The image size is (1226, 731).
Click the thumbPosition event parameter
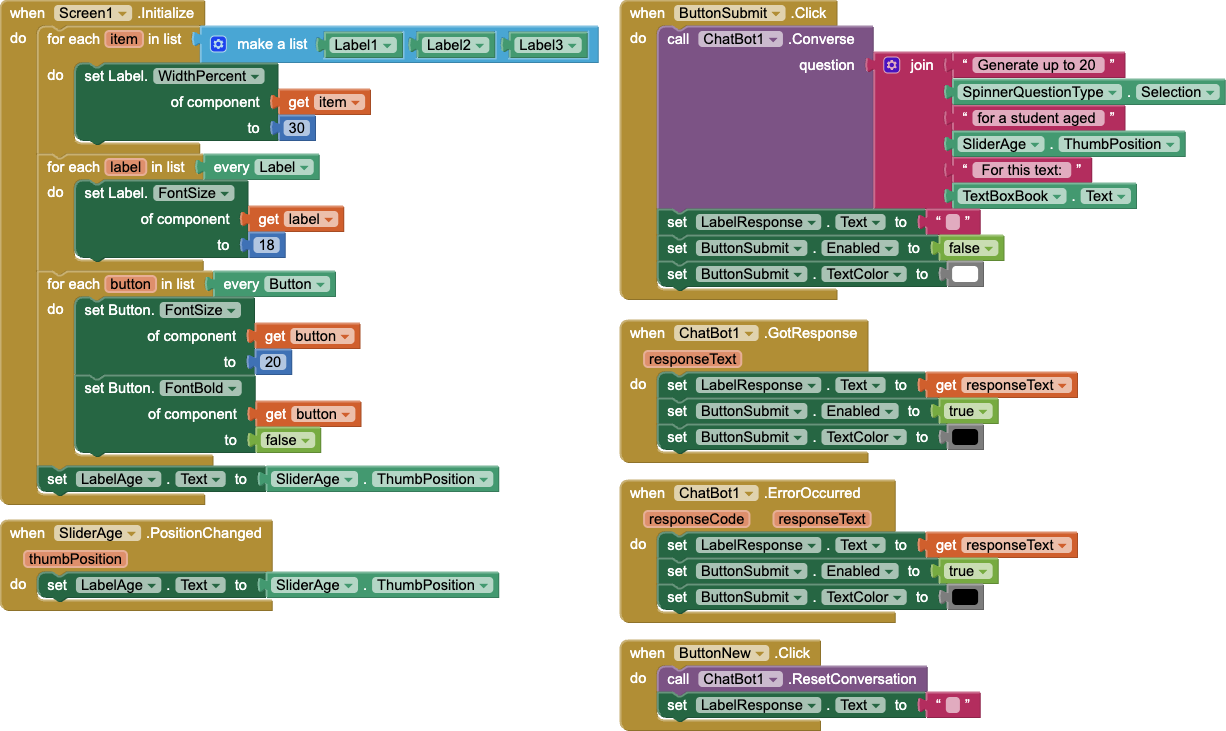(76, 559)
